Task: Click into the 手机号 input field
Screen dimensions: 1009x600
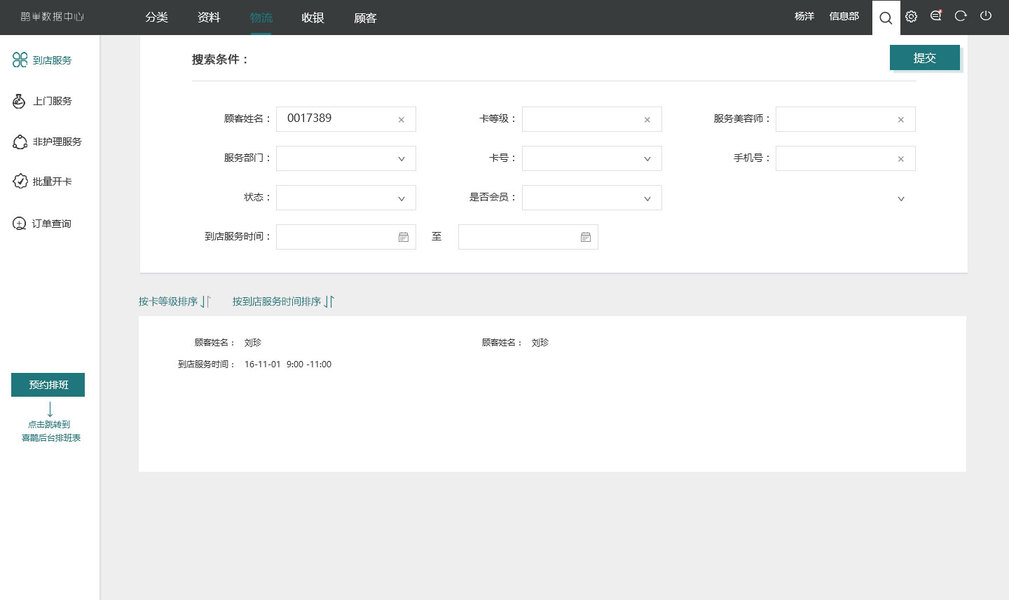Action: click(845, 158)
